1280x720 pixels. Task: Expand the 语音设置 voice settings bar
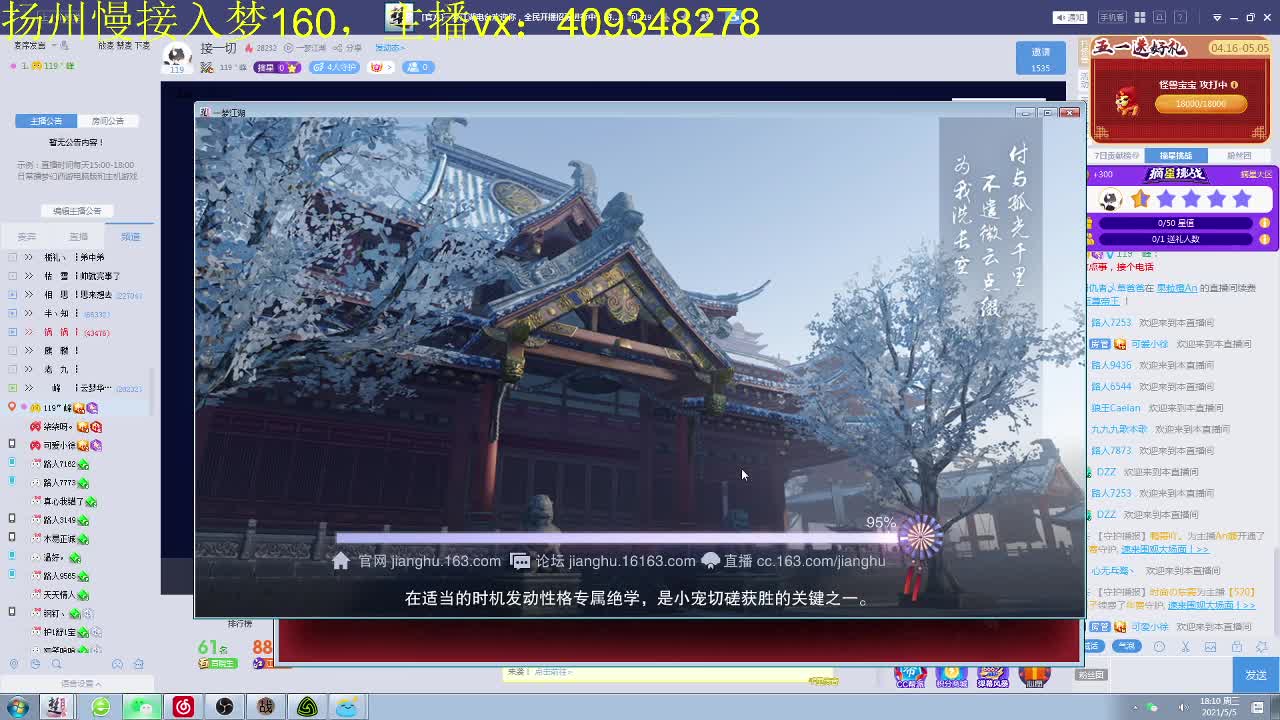[x=82, y=684]
